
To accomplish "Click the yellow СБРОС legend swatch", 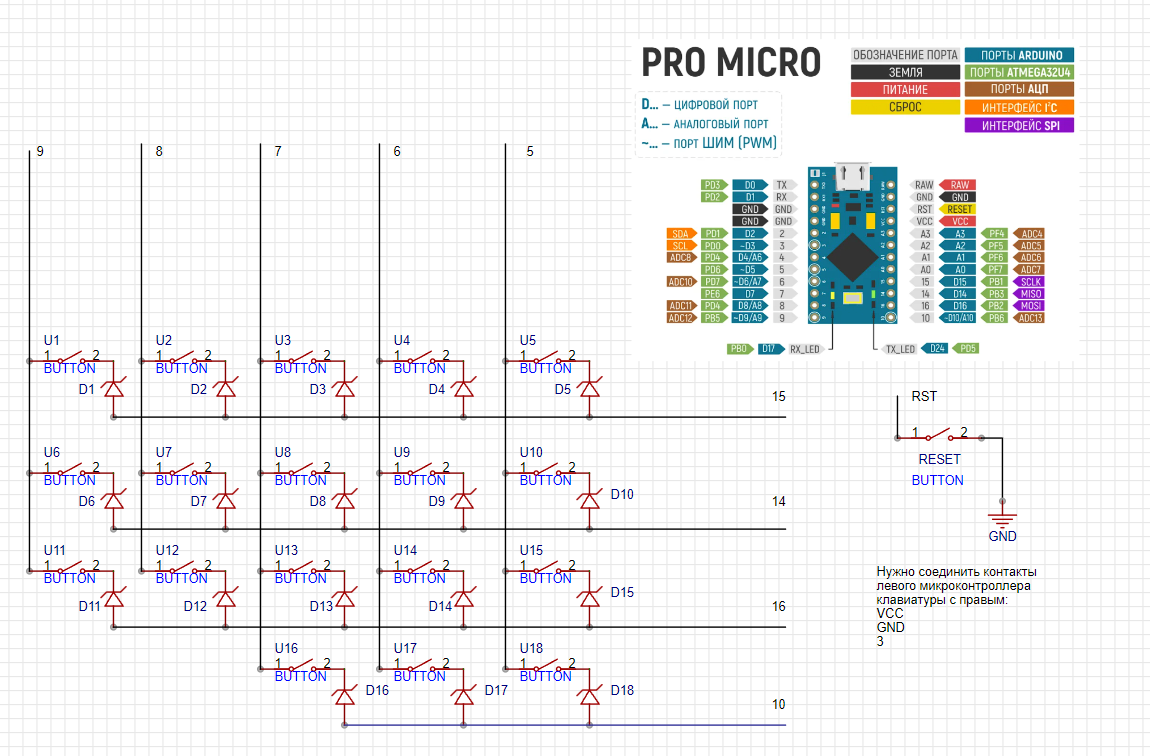I will tap(905, 107).
